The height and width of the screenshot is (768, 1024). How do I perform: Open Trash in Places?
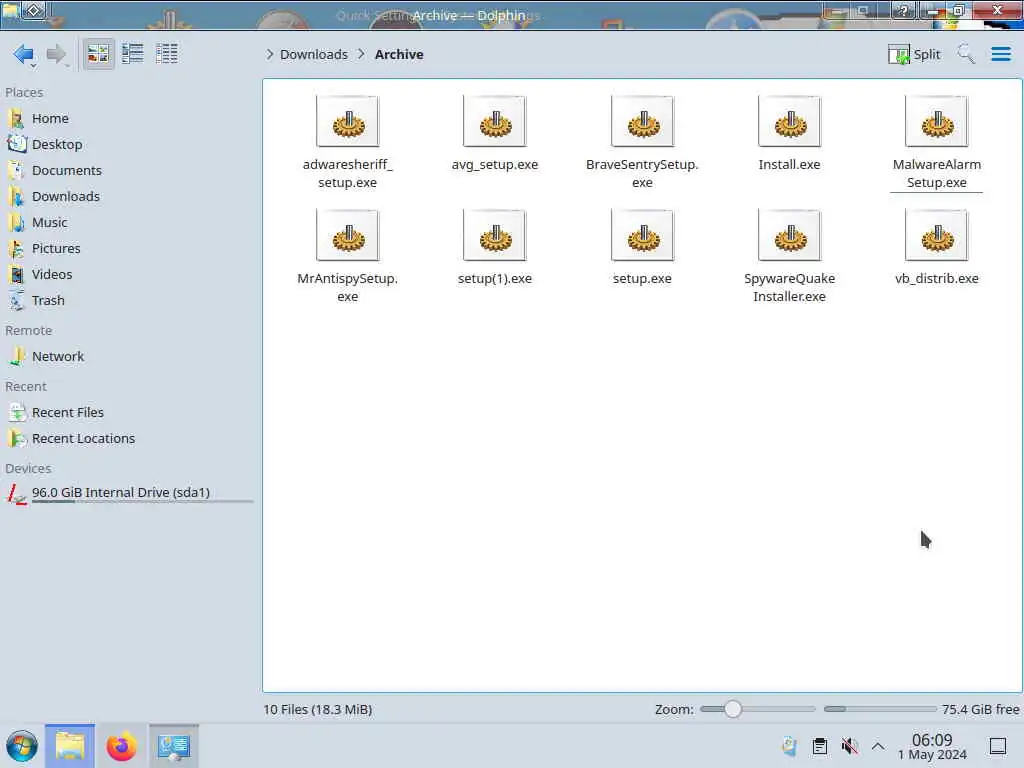pos(129,300)
